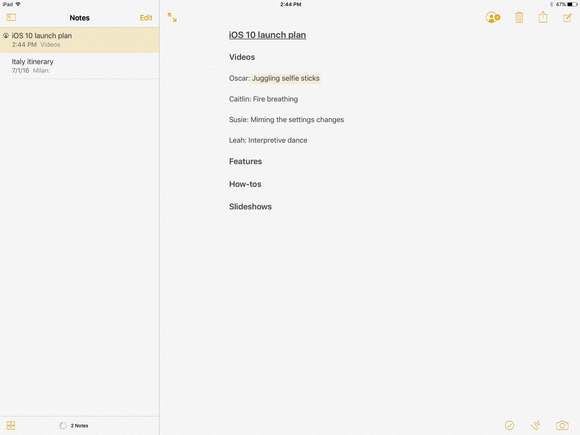The image size is (580, 435).
Task: Click Susie: Miming the settings changes
Action: point(286,119)
